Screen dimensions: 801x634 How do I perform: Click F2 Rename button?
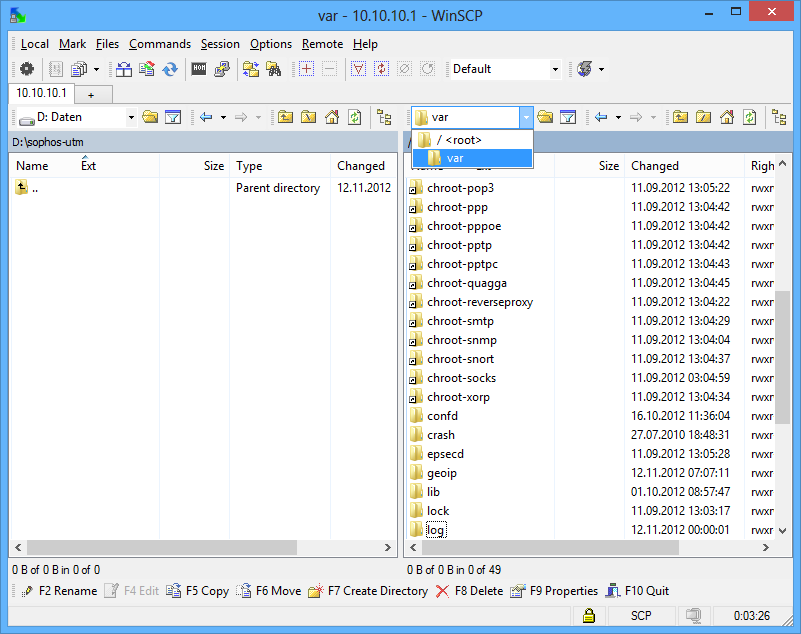click(x=59, y=591)
